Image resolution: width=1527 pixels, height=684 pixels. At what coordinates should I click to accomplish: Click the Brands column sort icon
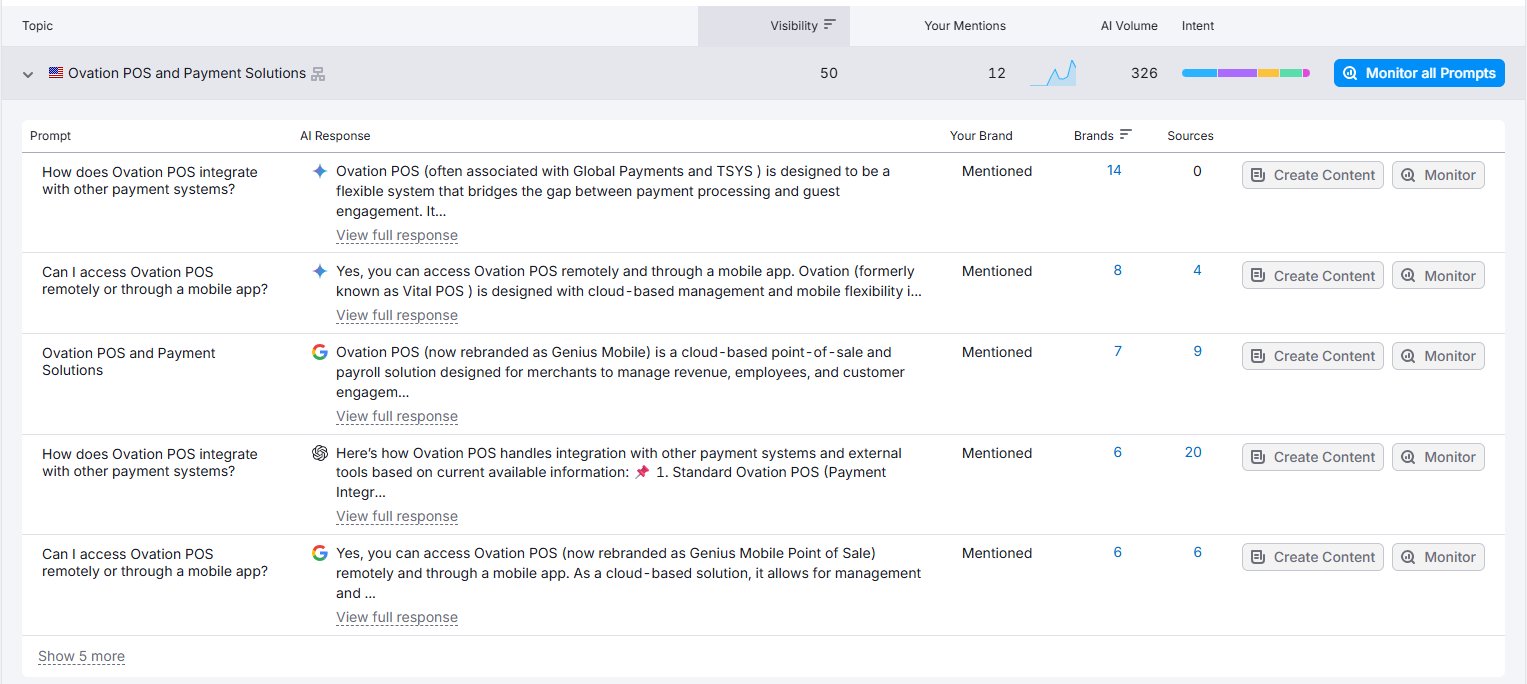[1126, 134]
